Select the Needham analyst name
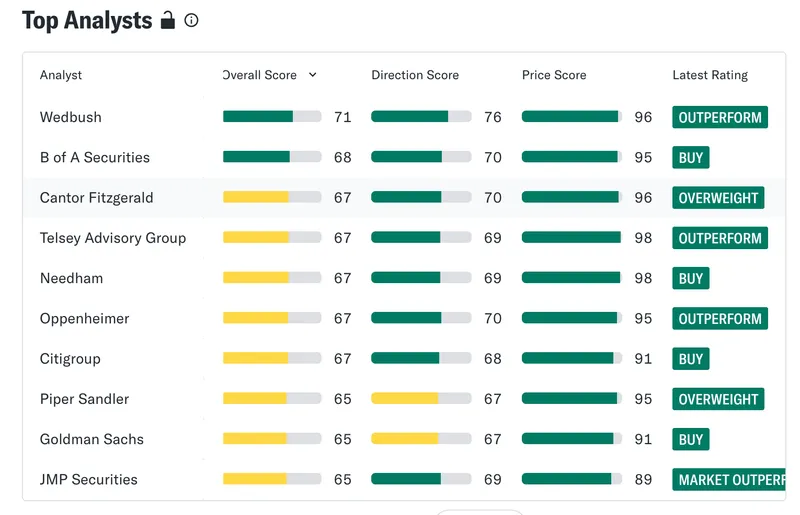Screen dimensions: 800x515 point(71,278)
